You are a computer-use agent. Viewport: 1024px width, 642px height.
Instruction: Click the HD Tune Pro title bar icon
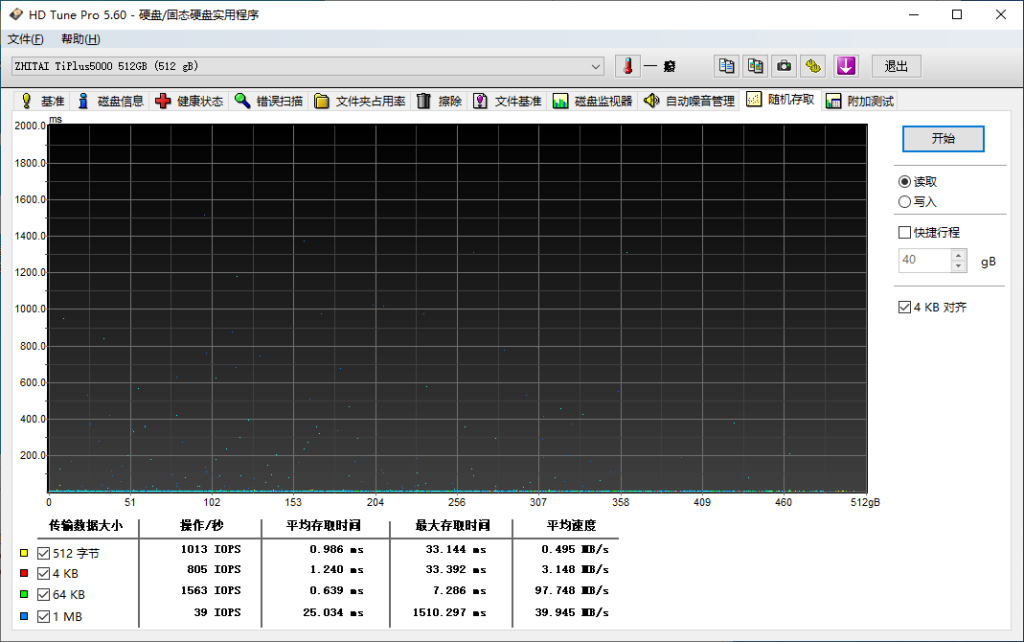coord(16,14)
